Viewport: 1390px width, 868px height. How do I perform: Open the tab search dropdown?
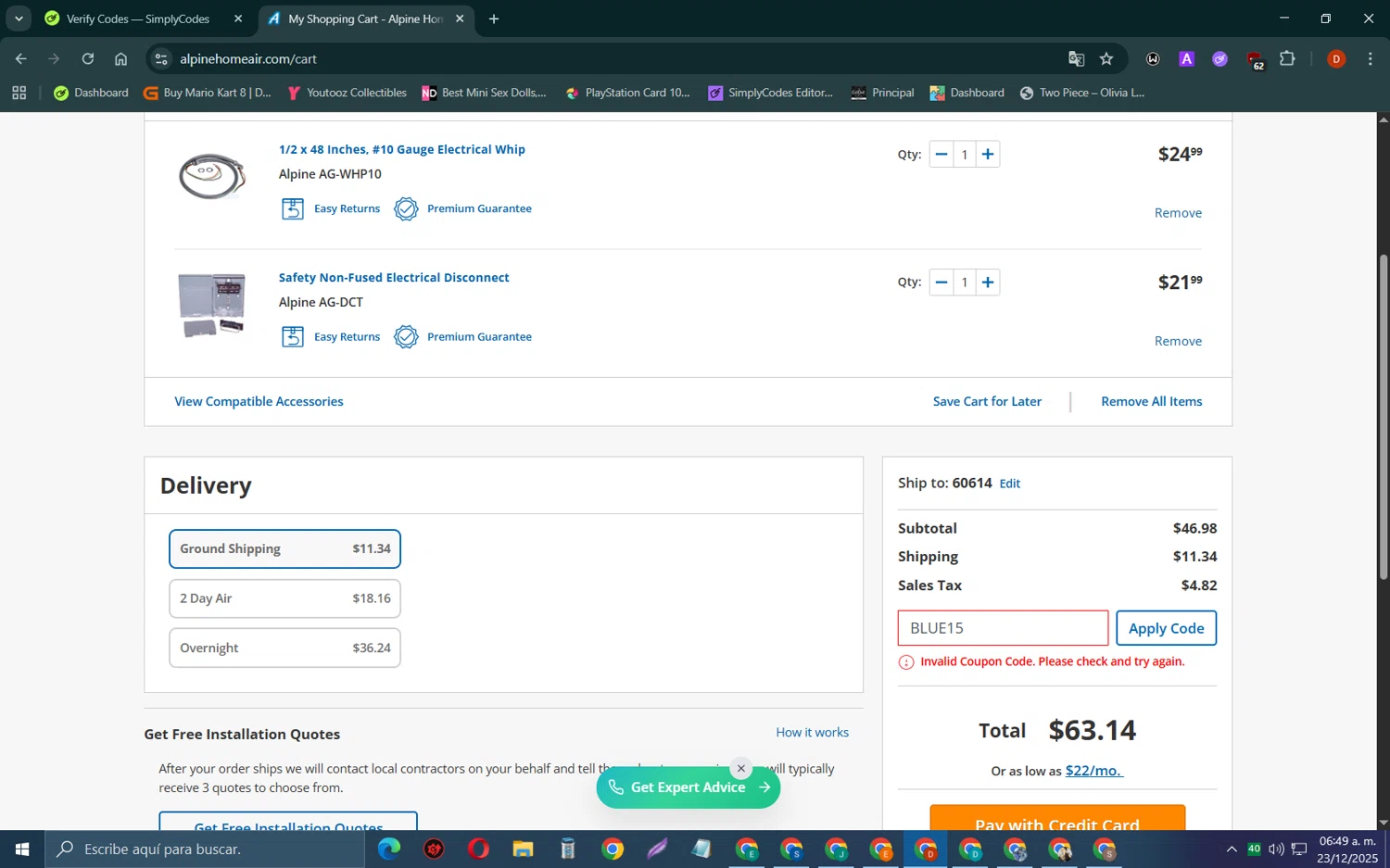click(19, 19)
